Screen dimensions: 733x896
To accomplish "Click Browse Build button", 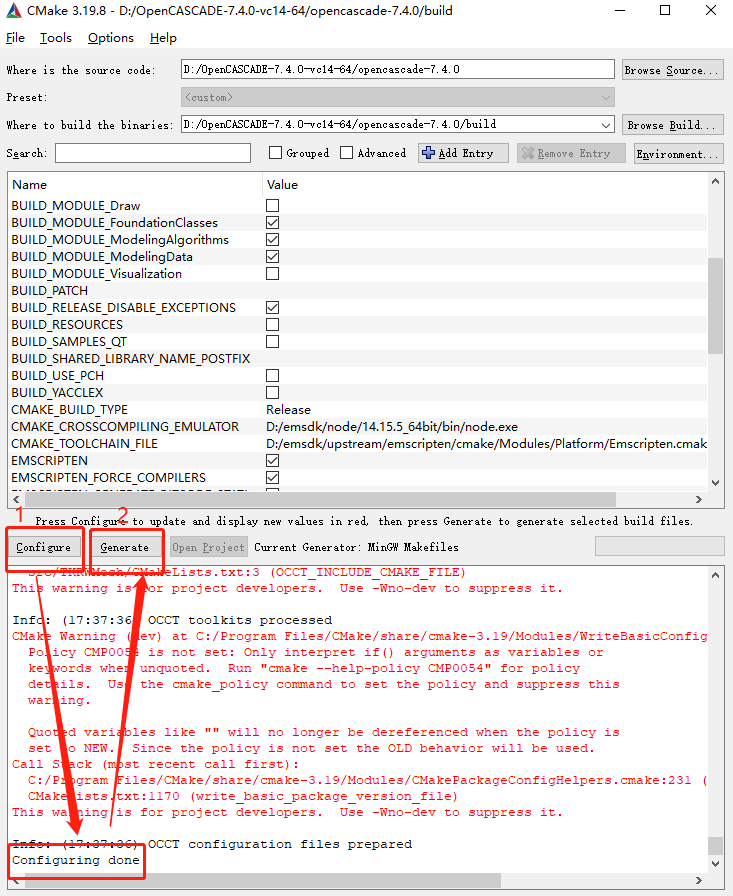I will tap(672, 125).
